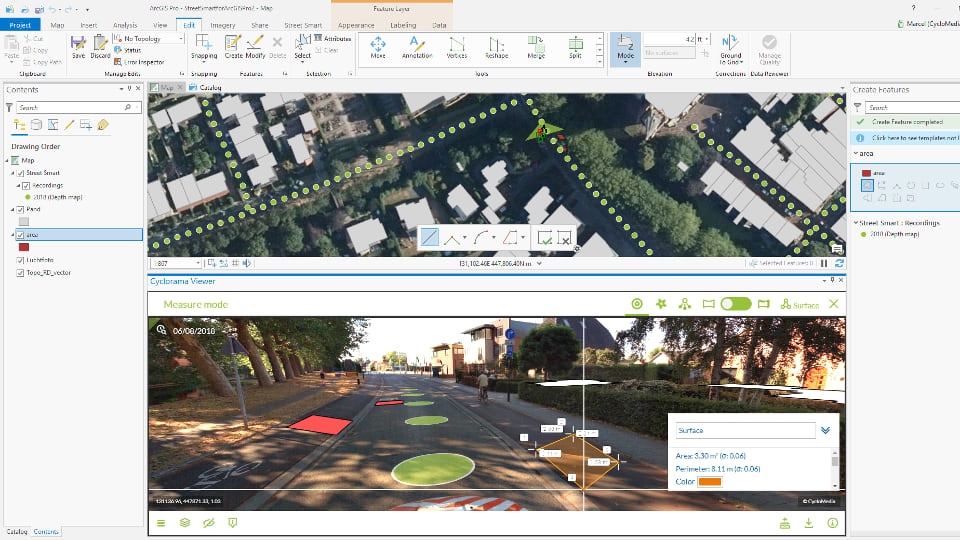Switch Contents to List By Editing

click(x=70, y=125)
